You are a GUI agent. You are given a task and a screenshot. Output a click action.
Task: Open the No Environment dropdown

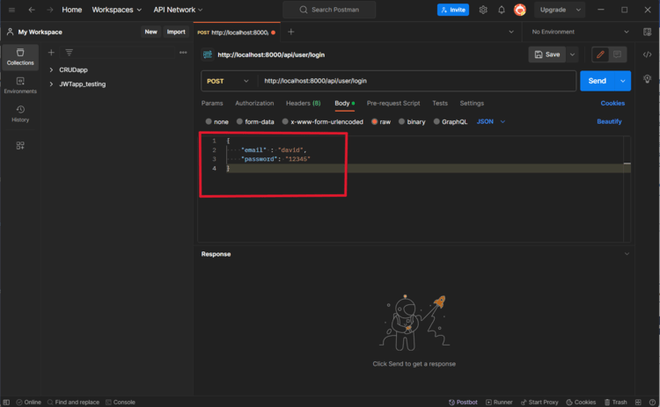pos(580,32)
